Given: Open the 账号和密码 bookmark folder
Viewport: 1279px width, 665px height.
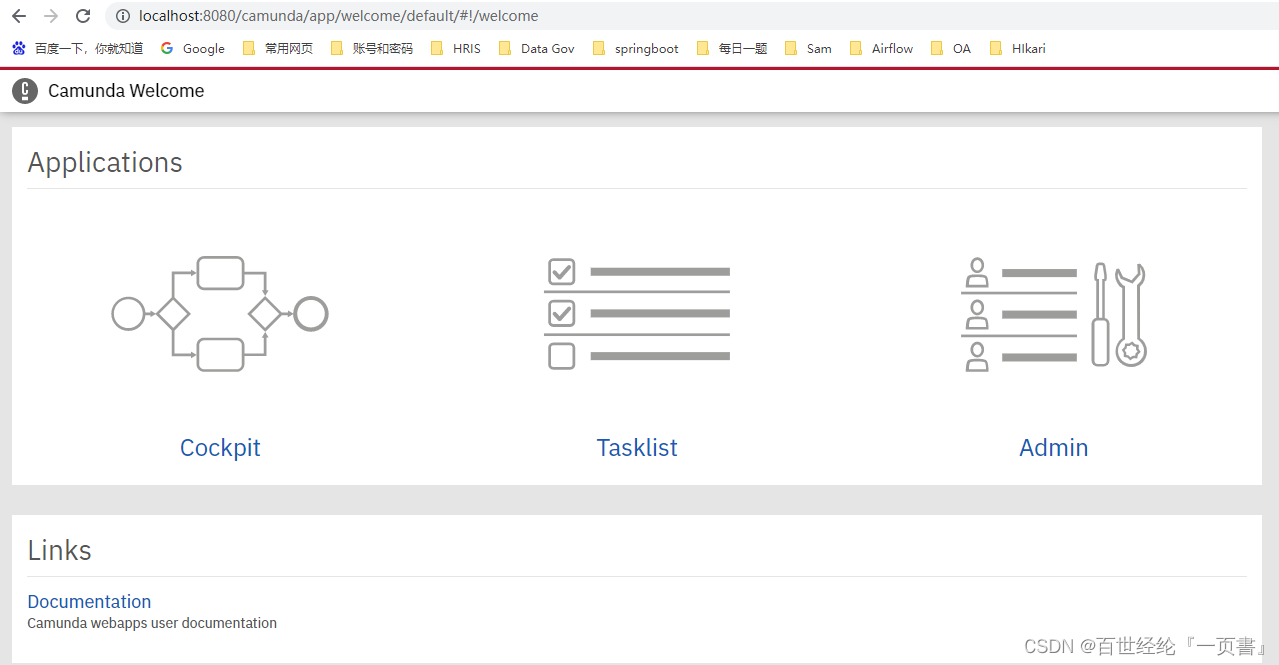Looking at the screenshot, I should pyautogui.click(x=372, y=48).
